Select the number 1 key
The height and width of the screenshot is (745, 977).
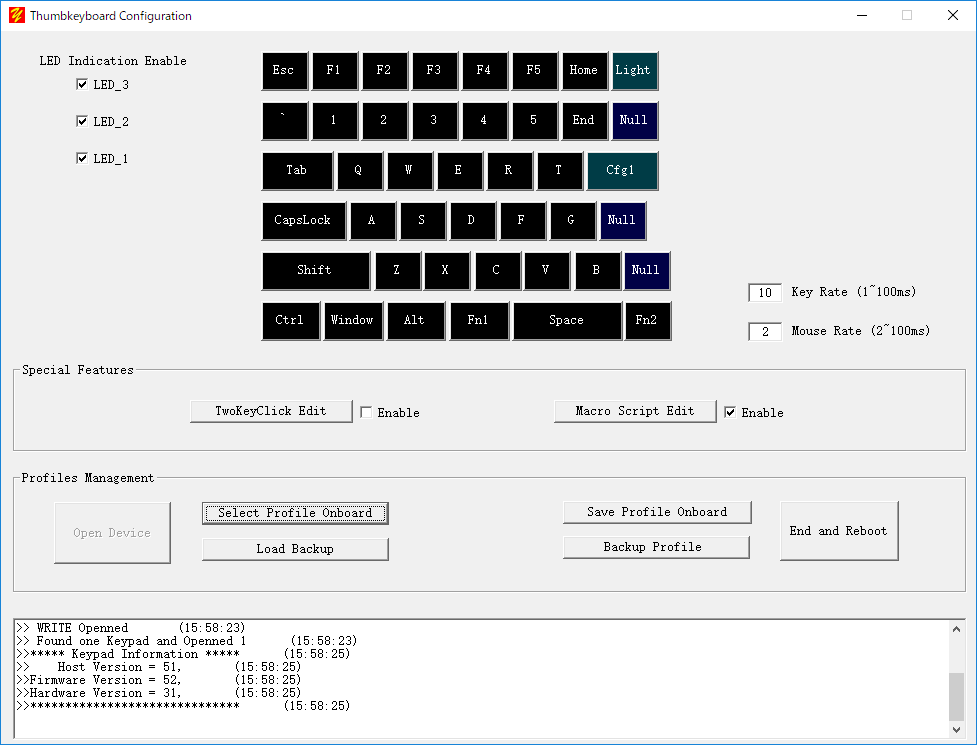point(335,121)
